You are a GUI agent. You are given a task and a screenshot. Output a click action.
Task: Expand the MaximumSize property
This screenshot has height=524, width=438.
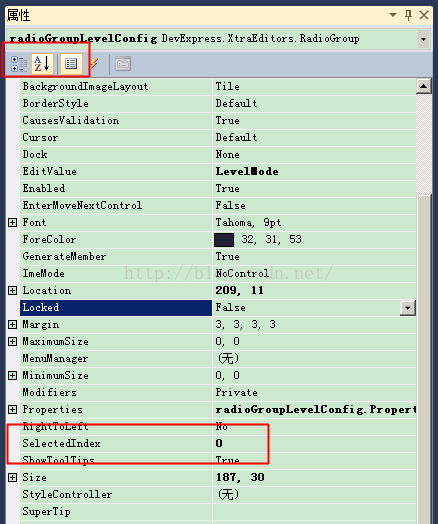12,342
